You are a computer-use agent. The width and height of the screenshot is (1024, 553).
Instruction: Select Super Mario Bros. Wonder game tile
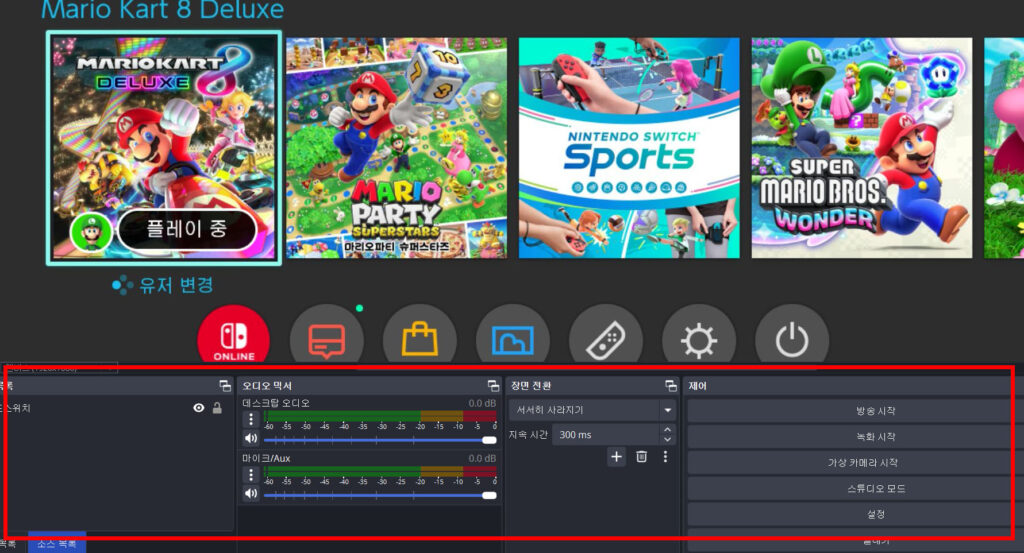coord(861,148)
